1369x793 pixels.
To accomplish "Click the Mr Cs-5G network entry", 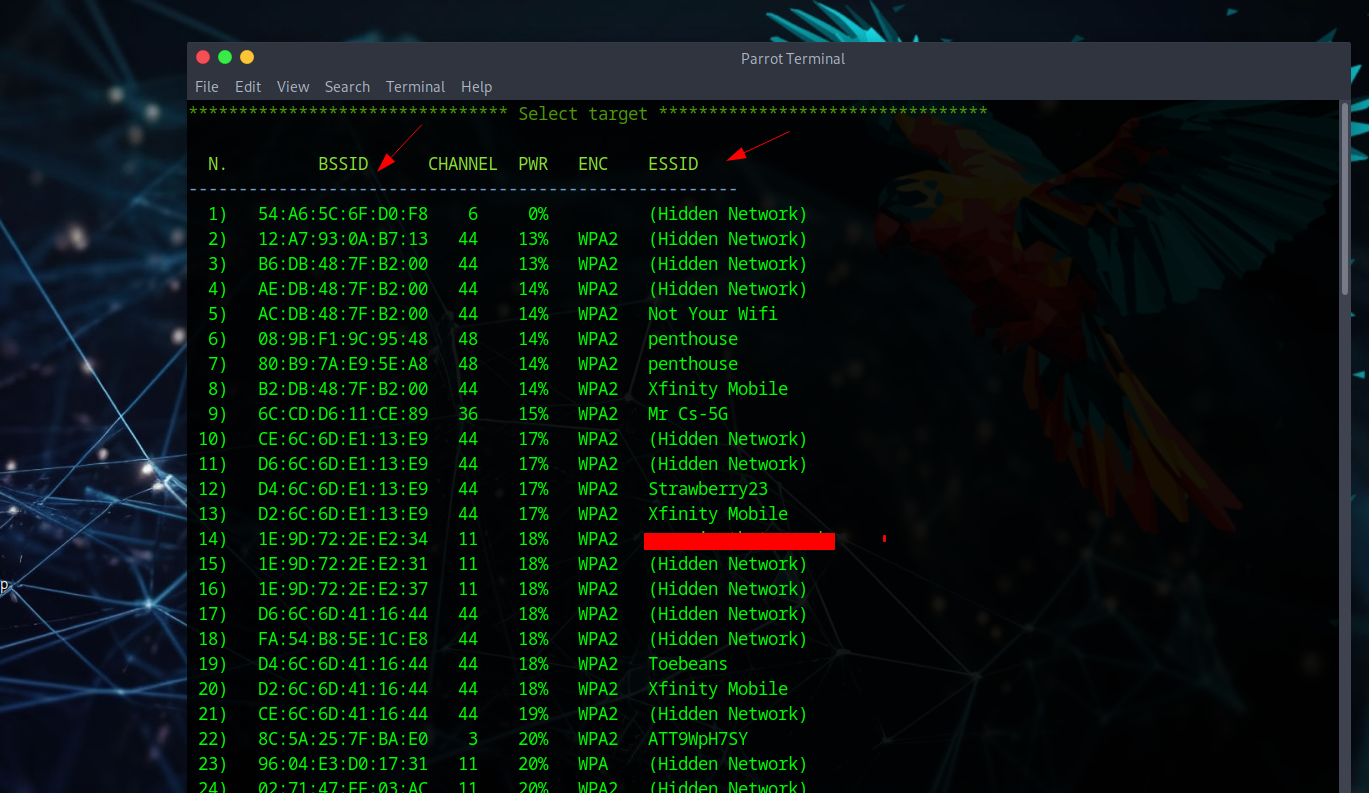I will click(687, 414).
